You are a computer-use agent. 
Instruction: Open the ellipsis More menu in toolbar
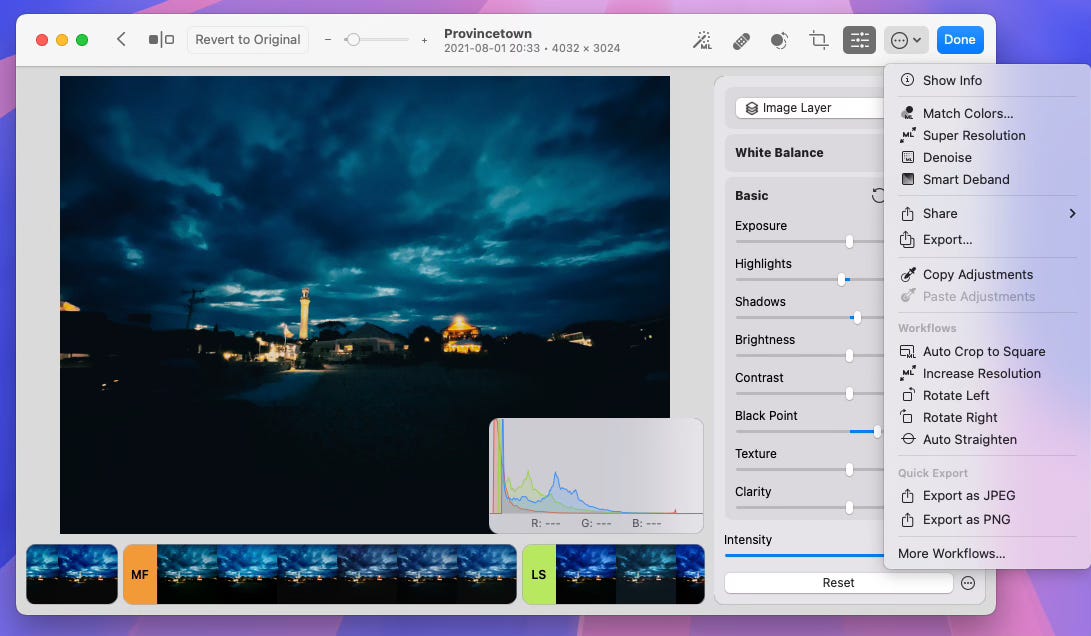point(906,40)
